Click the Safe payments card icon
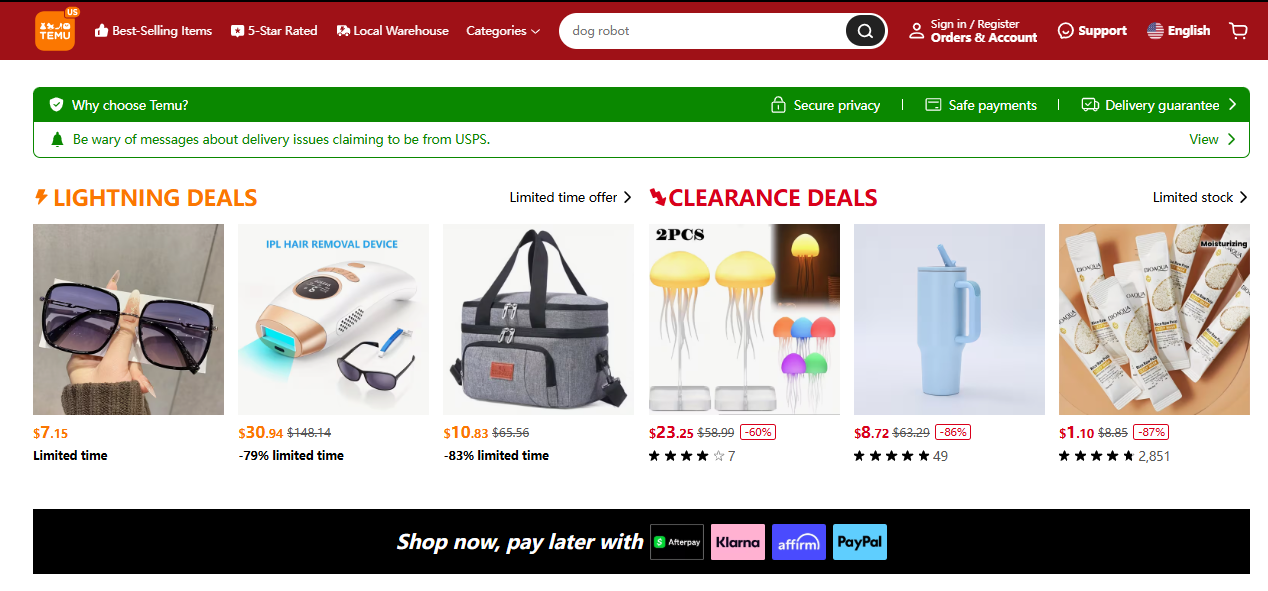 (x=933, y=105)
